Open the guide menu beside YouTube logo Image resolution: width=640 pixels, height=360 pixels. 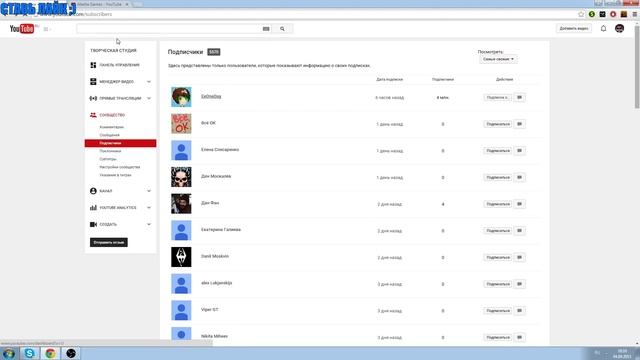pyautogui.click(x=46, y=29)
